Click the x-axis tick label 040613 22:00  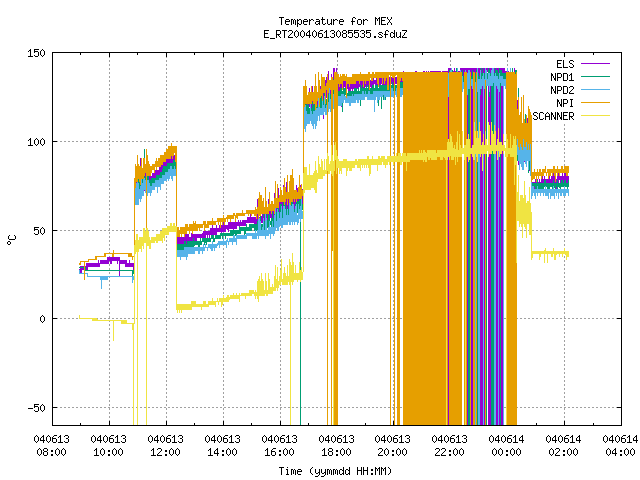coord(450,446)
